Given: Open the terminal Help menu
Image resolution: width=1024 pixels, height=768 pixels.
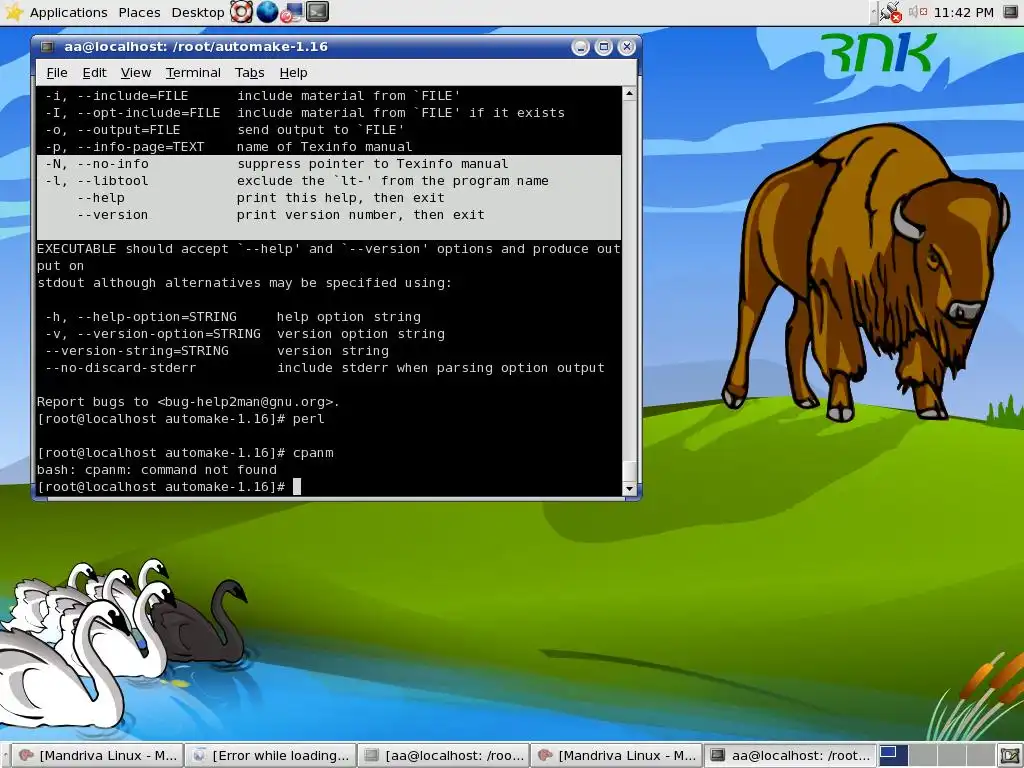Looking at the screenshot, I should coord(293,72).
